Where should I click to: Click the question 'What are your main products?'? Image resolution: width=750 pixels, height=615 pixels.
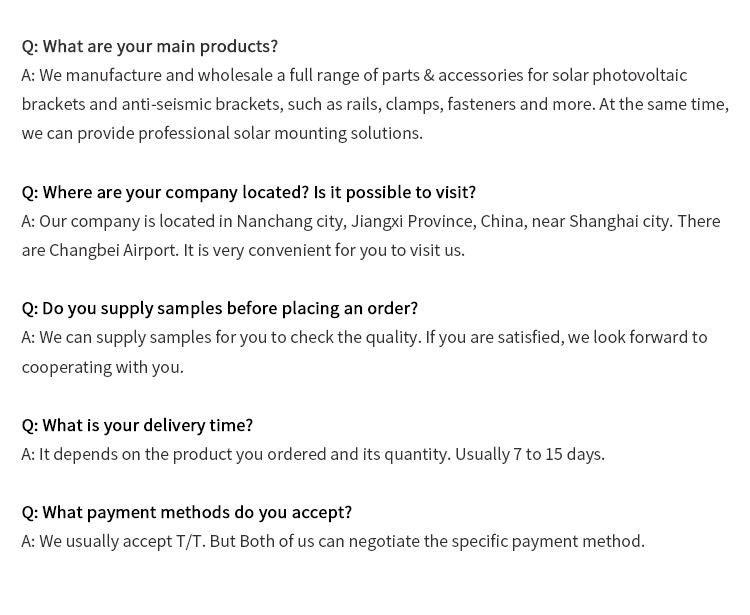[150, 46]
